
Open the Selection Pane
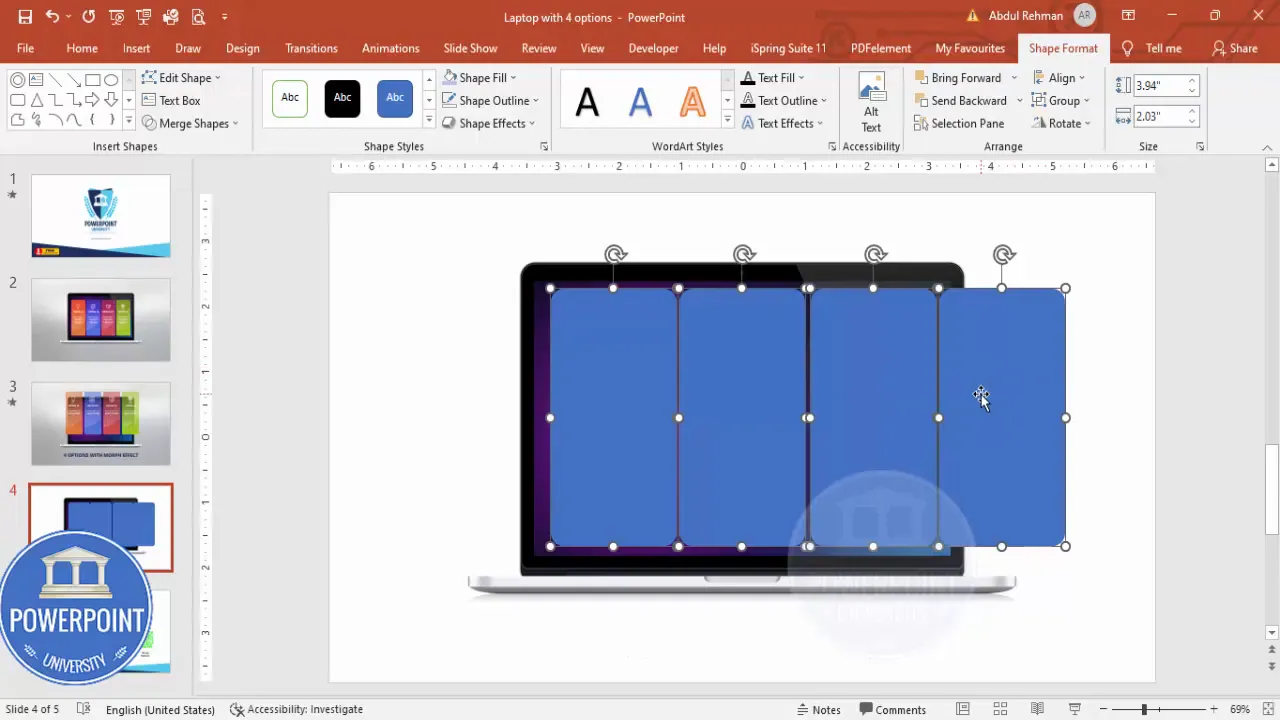[959, 123]
